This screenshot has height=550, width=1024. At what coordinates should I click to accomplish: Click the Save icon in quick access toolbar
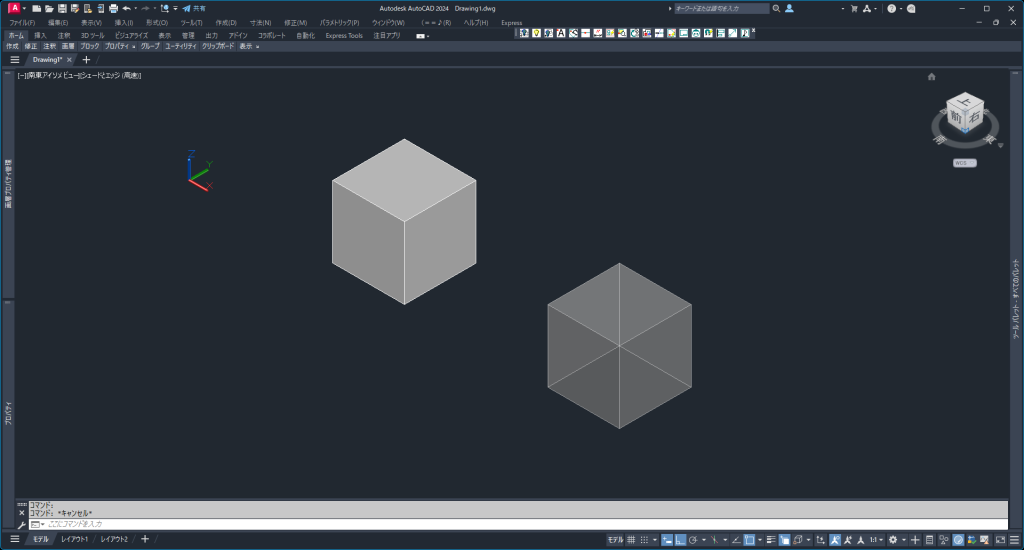click(x=61, y=8)
